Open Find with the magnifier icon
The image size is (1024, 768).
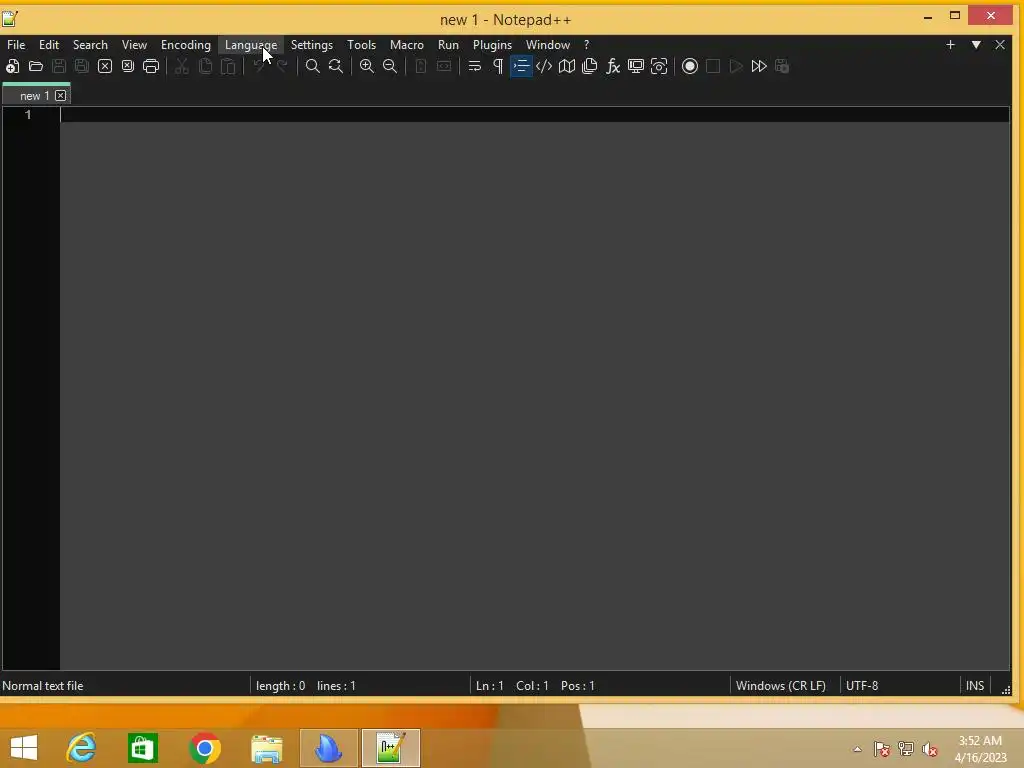313,66
